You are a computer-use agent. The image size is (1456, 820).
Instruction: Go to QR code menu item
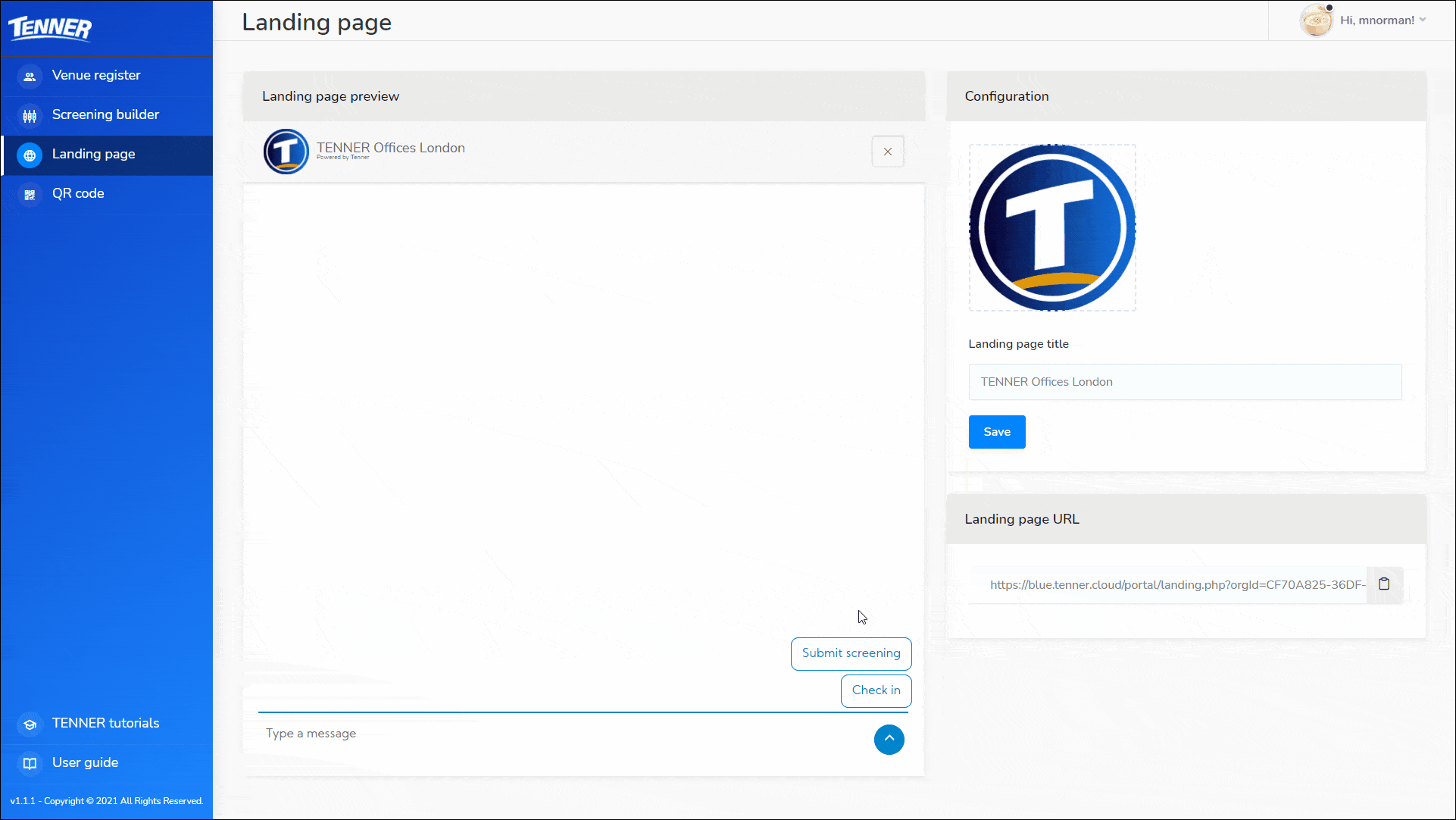(78, 193)
